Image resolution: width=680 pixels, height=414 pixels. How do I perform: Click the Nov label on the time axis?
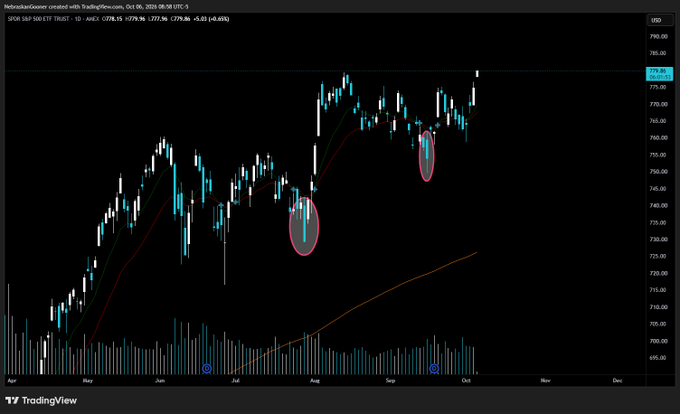pyautogui.click(x=545, y=381)
